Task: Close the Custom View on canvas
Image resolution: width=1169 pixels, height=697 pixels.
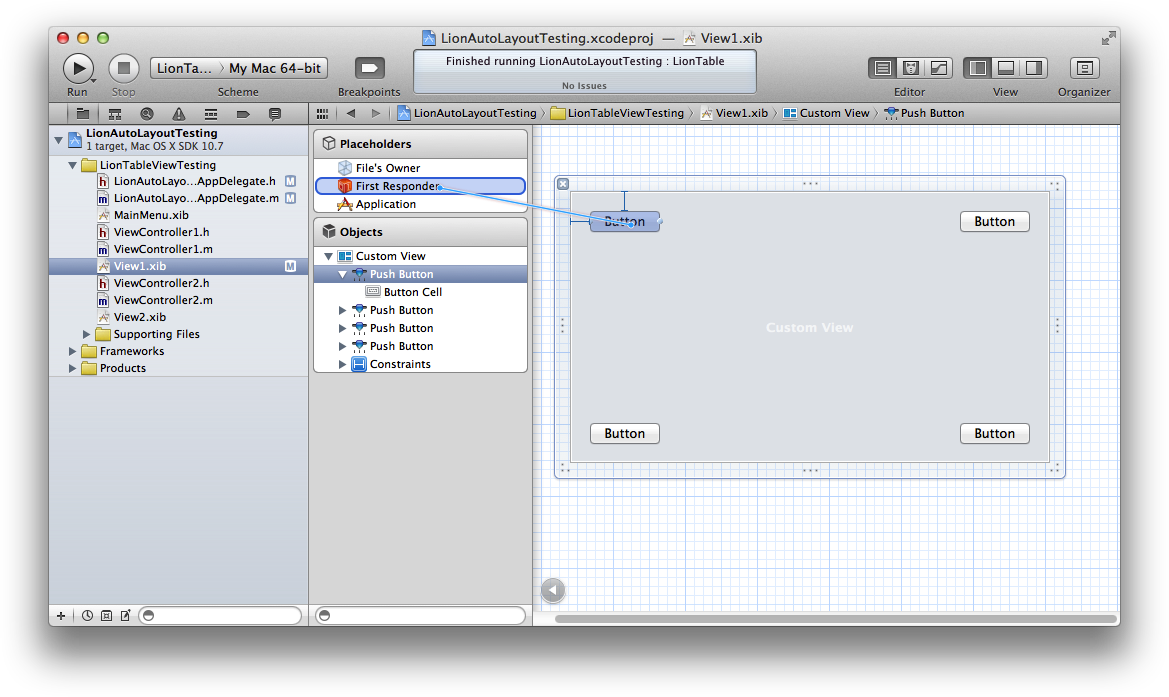Action: pos(563,184)
